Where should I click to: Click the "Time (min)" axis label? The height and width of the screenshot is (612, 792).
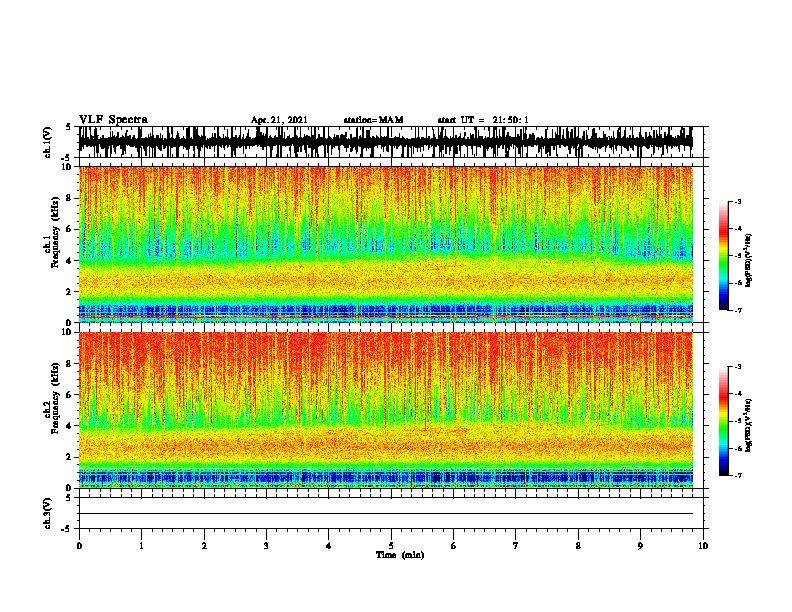(400, 555)
